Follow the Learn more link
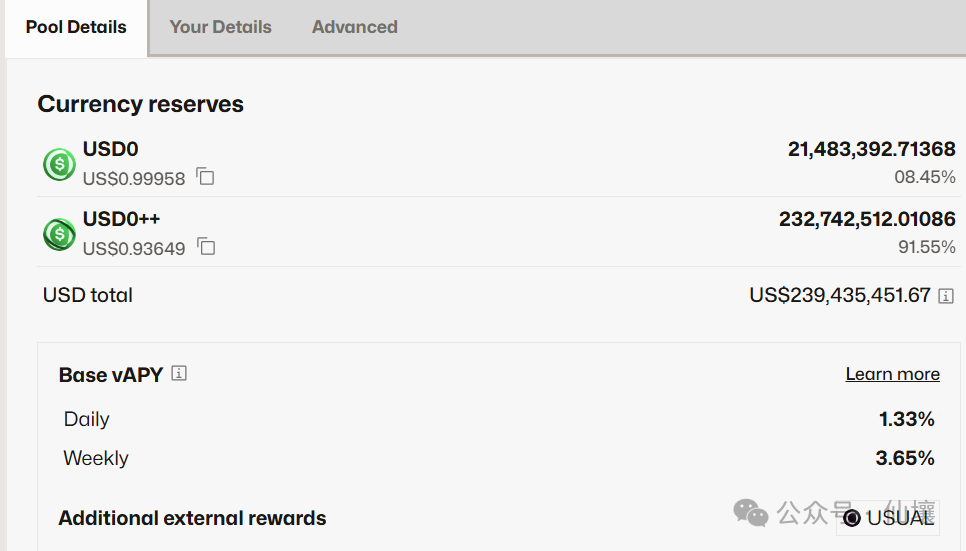 click(892, 374)
